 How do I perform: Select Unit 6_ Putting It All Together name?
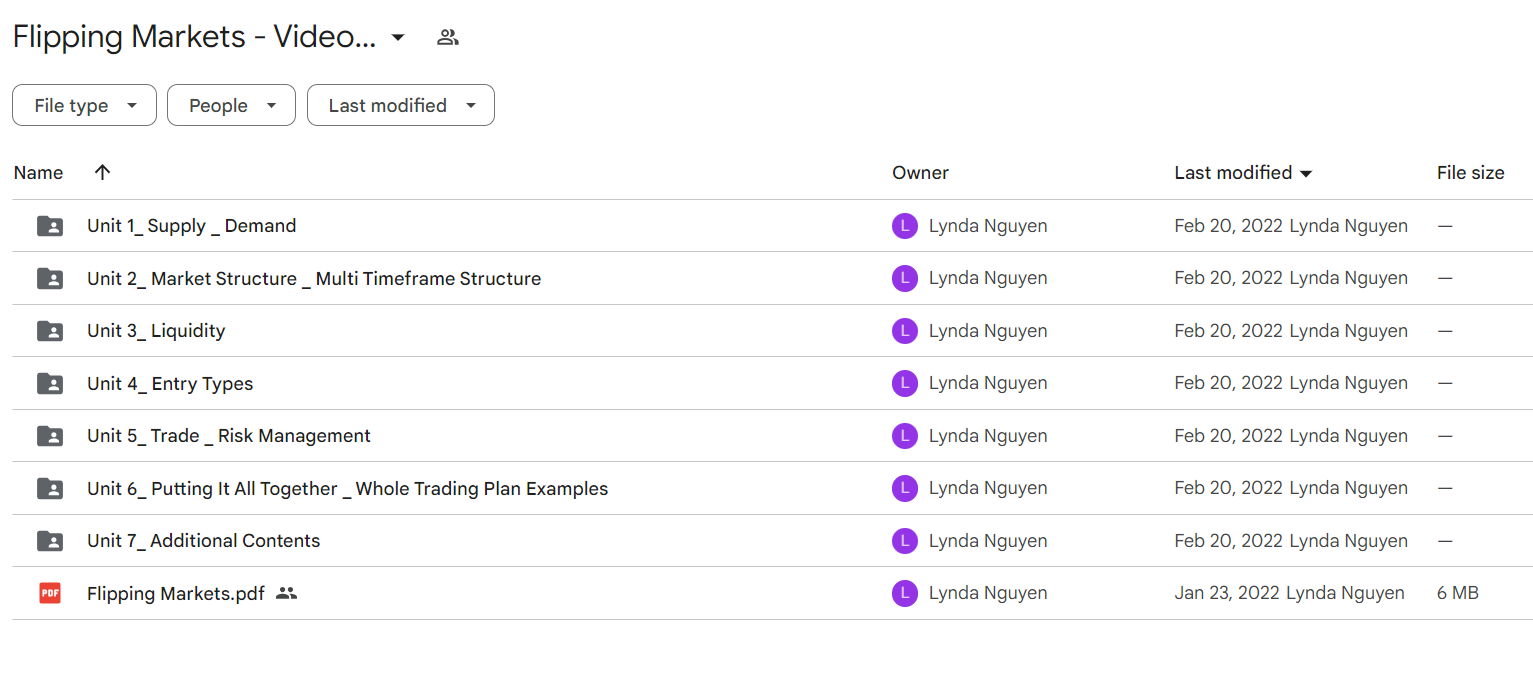point(348,488)
